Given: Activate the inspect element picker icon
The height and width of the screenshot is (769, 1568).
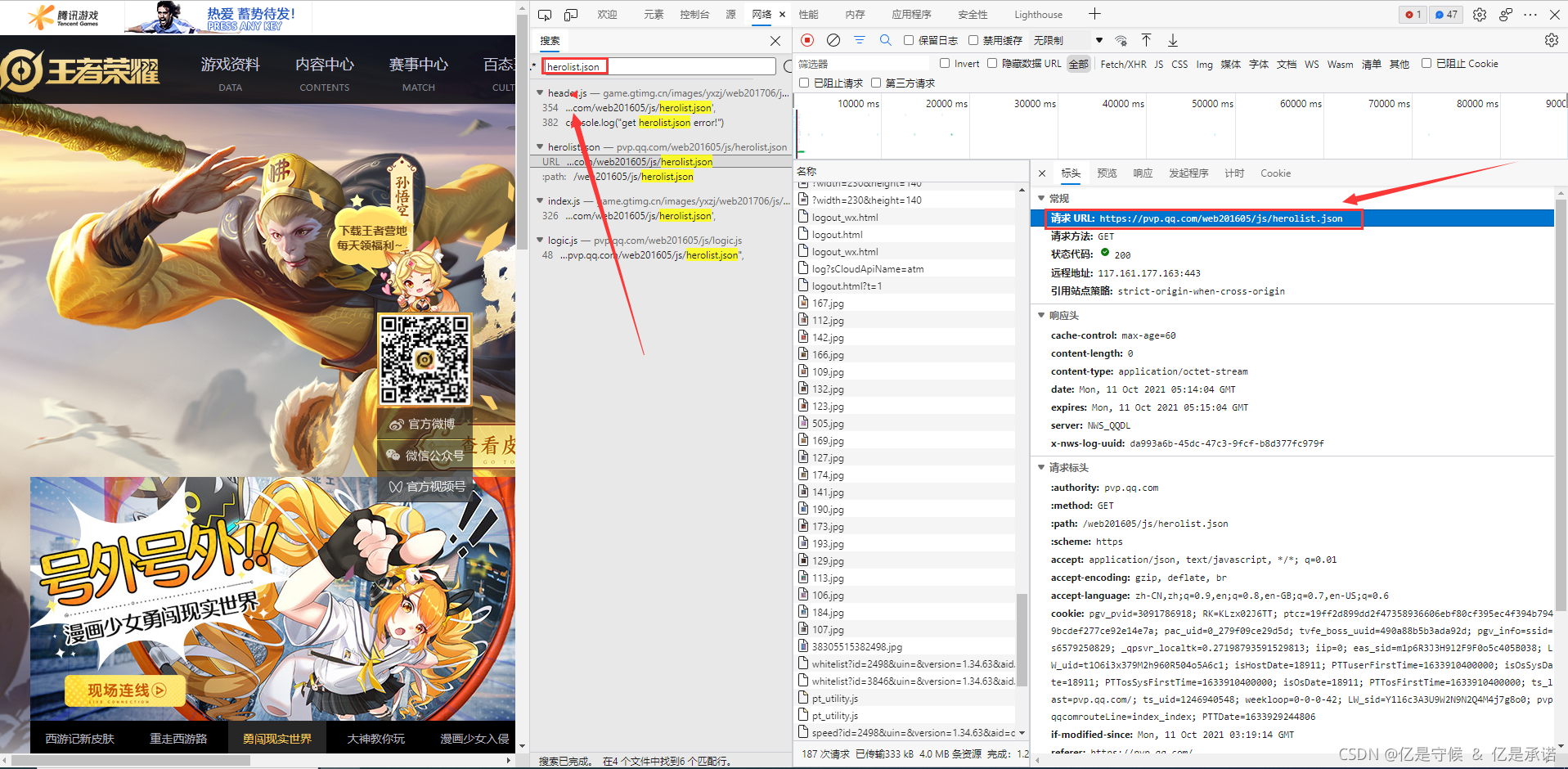Looking at the screenshot, I should tap(545, 15).
